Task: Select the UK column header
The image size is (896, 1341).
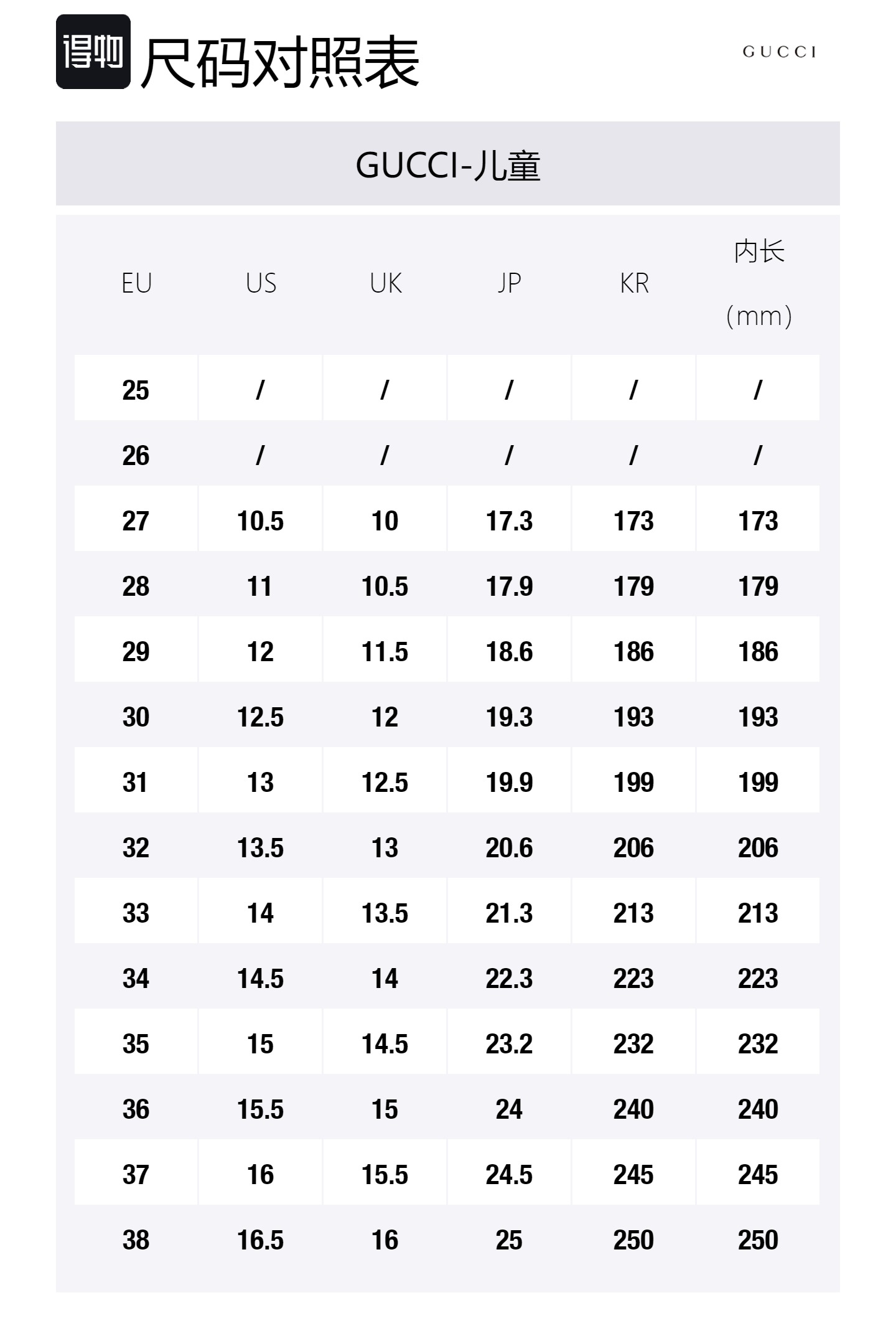Action: (385, 284)
